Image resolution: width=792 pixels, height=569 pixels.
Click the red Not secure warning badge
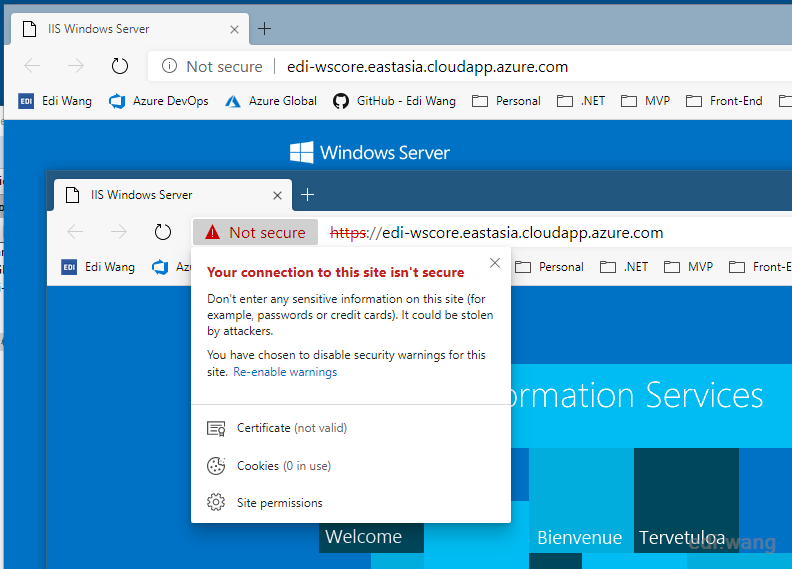(x=255, y=232)
